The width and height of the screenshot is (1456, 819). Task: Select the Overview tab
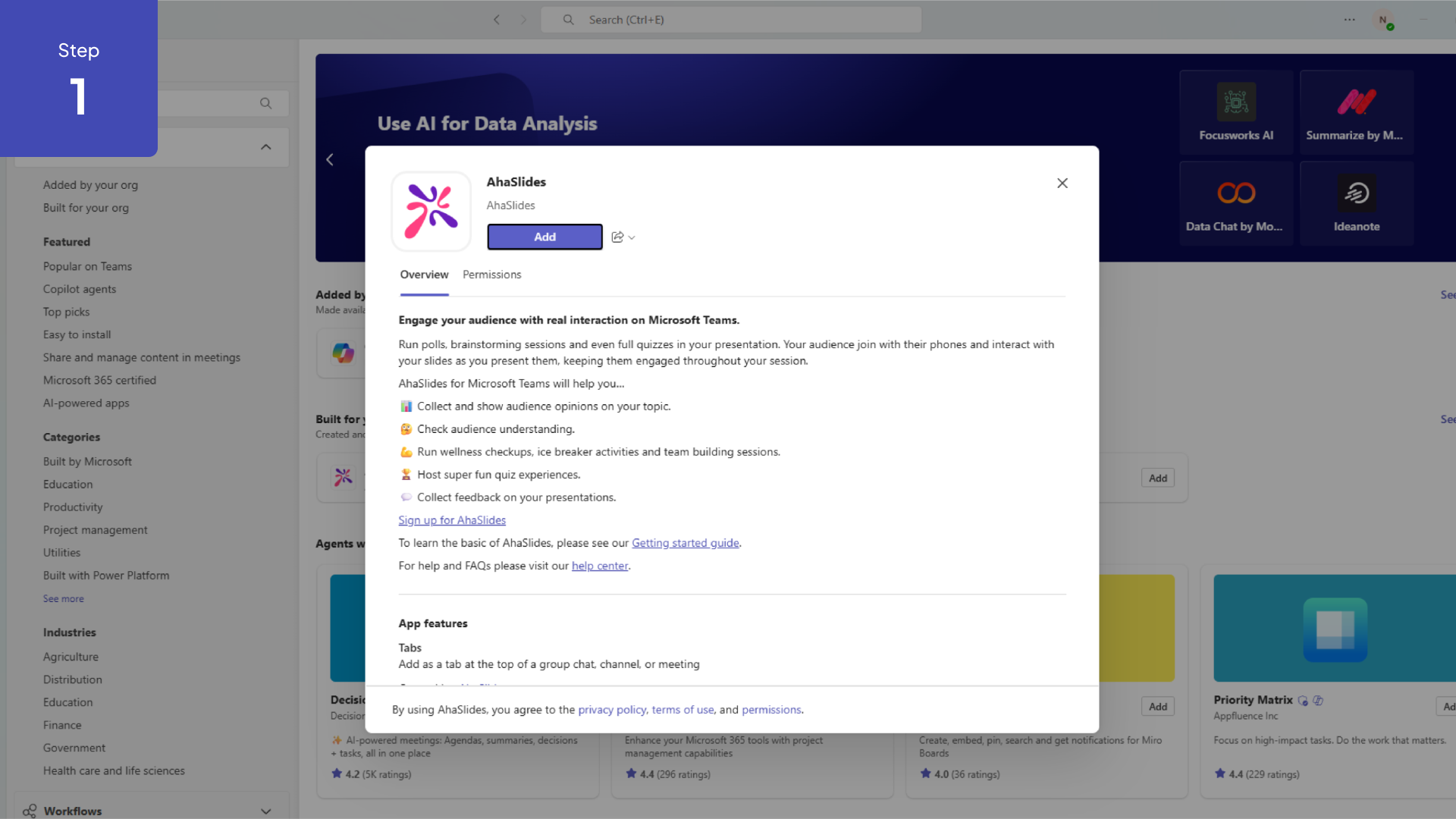click(424, 275)
